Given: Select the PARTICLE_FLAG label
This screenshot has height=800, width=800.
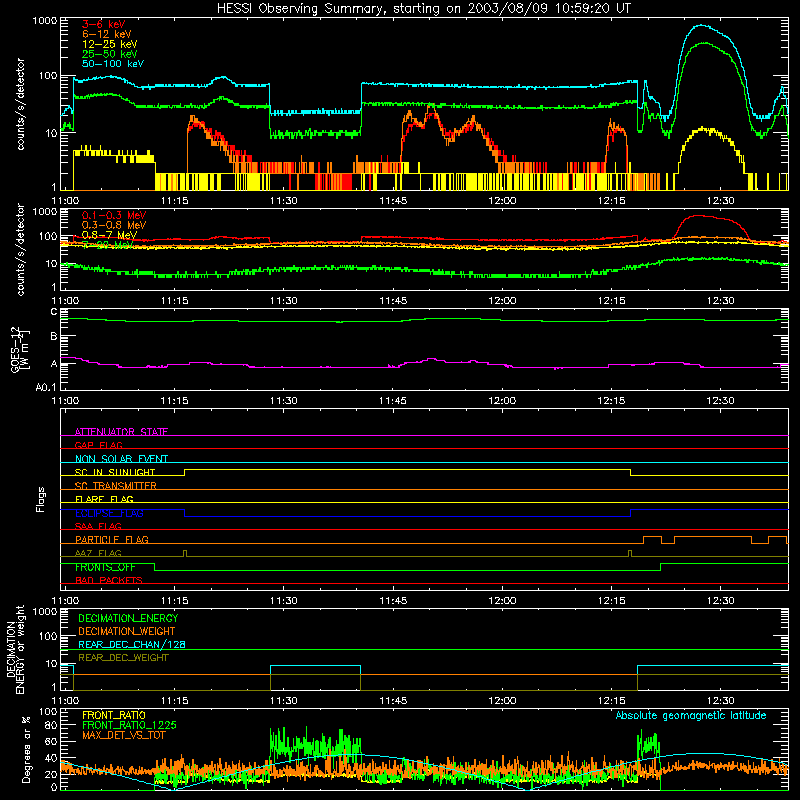Looking at the screenshot, I should pyautogui.click(x=112, y=540).
